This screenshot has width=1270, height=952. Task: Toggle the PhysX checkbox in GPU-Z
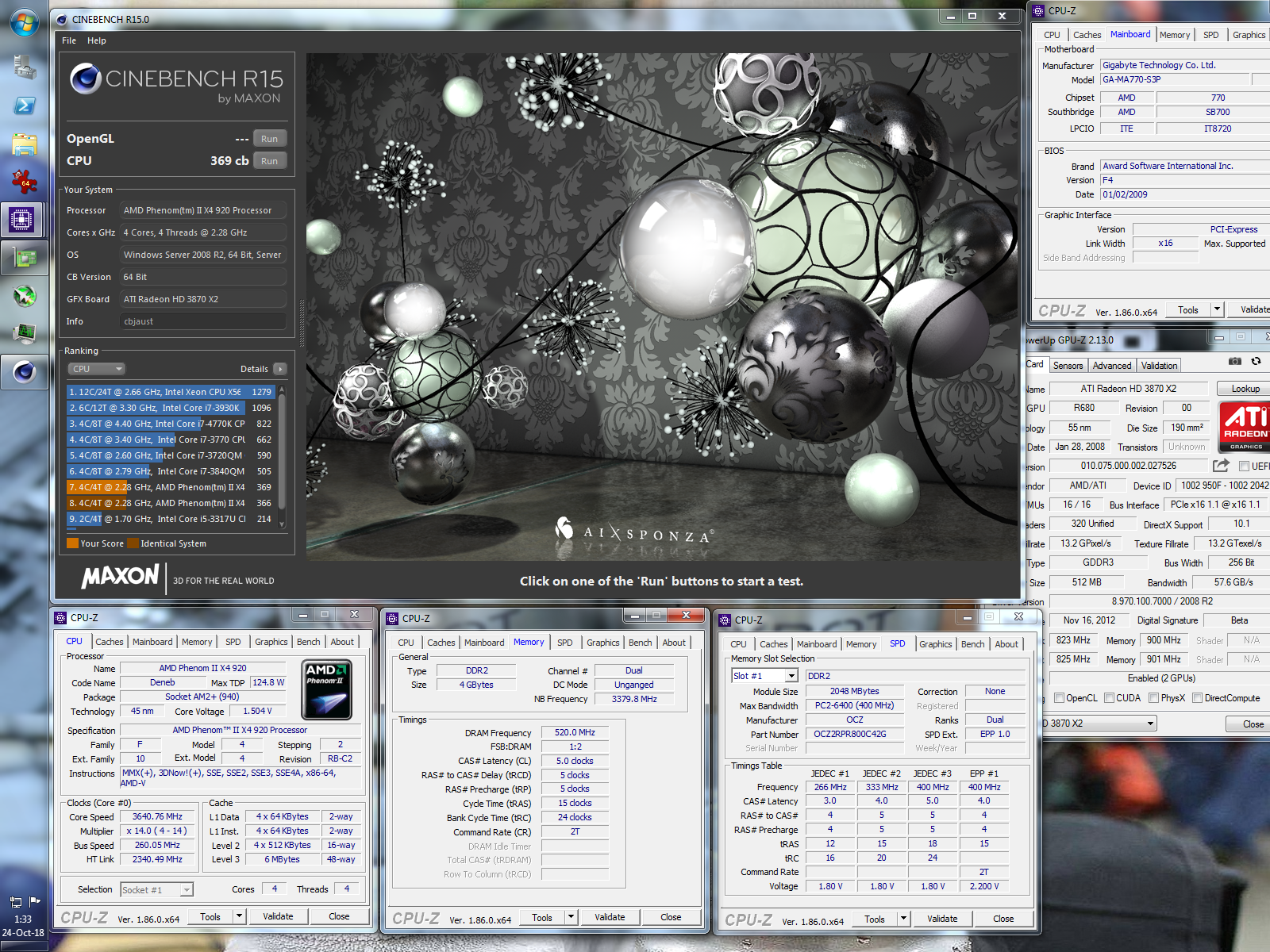[x=1154, y=698]
